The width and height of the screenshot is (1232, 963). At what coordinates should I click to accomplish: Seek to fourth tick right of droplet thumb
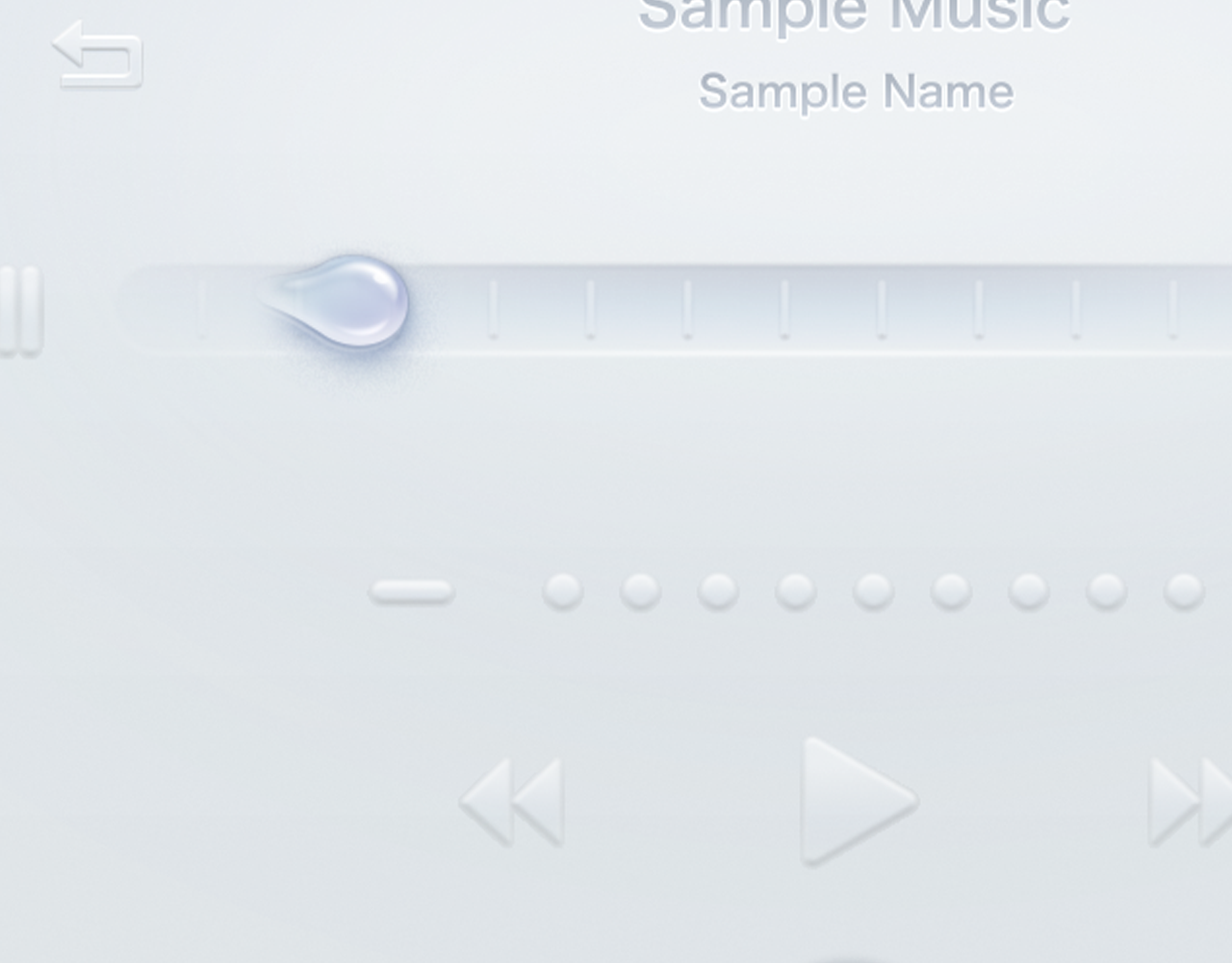pos(784,309)
